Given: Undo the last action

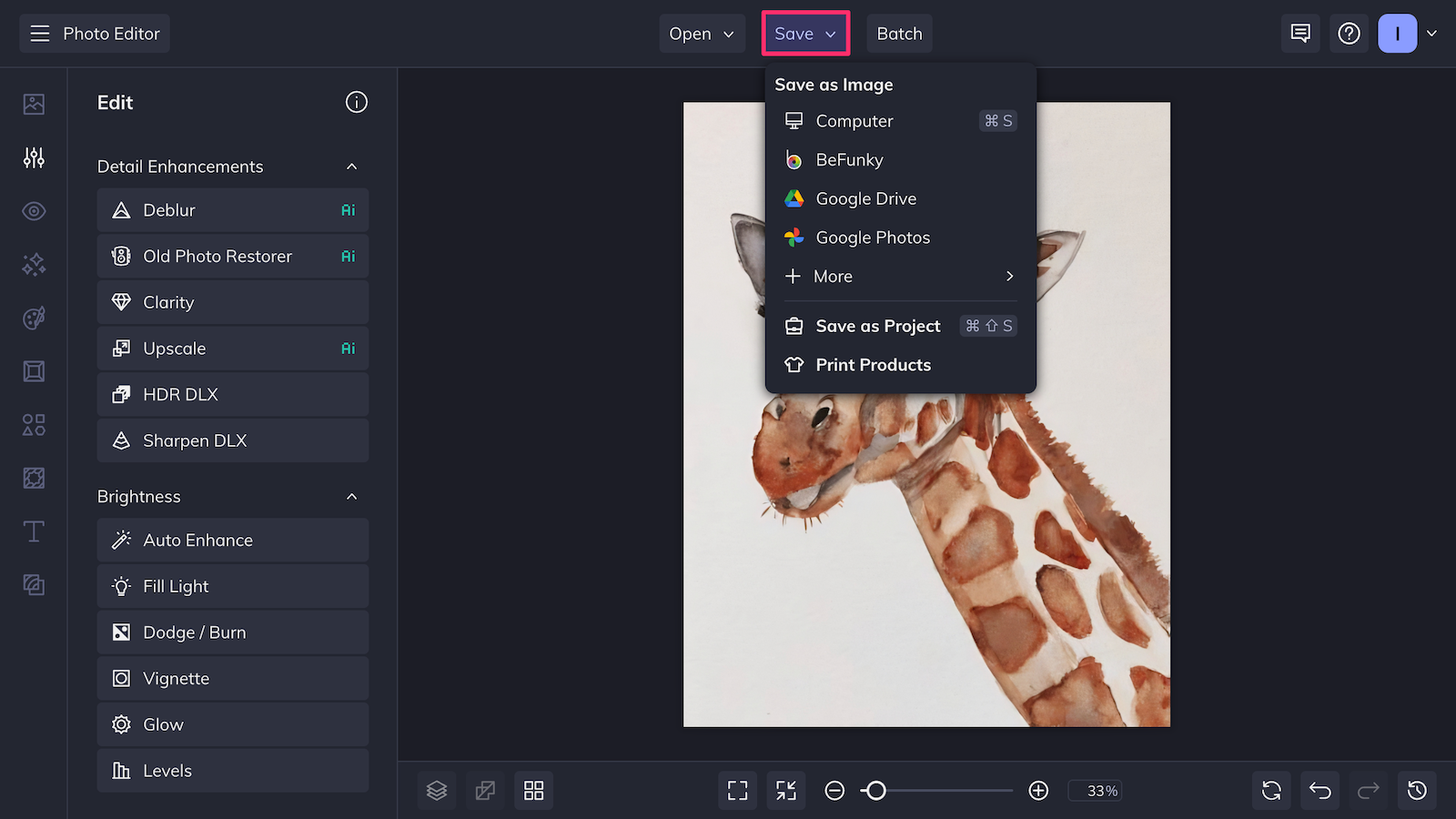Looking at the screenshot, I should (x=1319, y=790).
